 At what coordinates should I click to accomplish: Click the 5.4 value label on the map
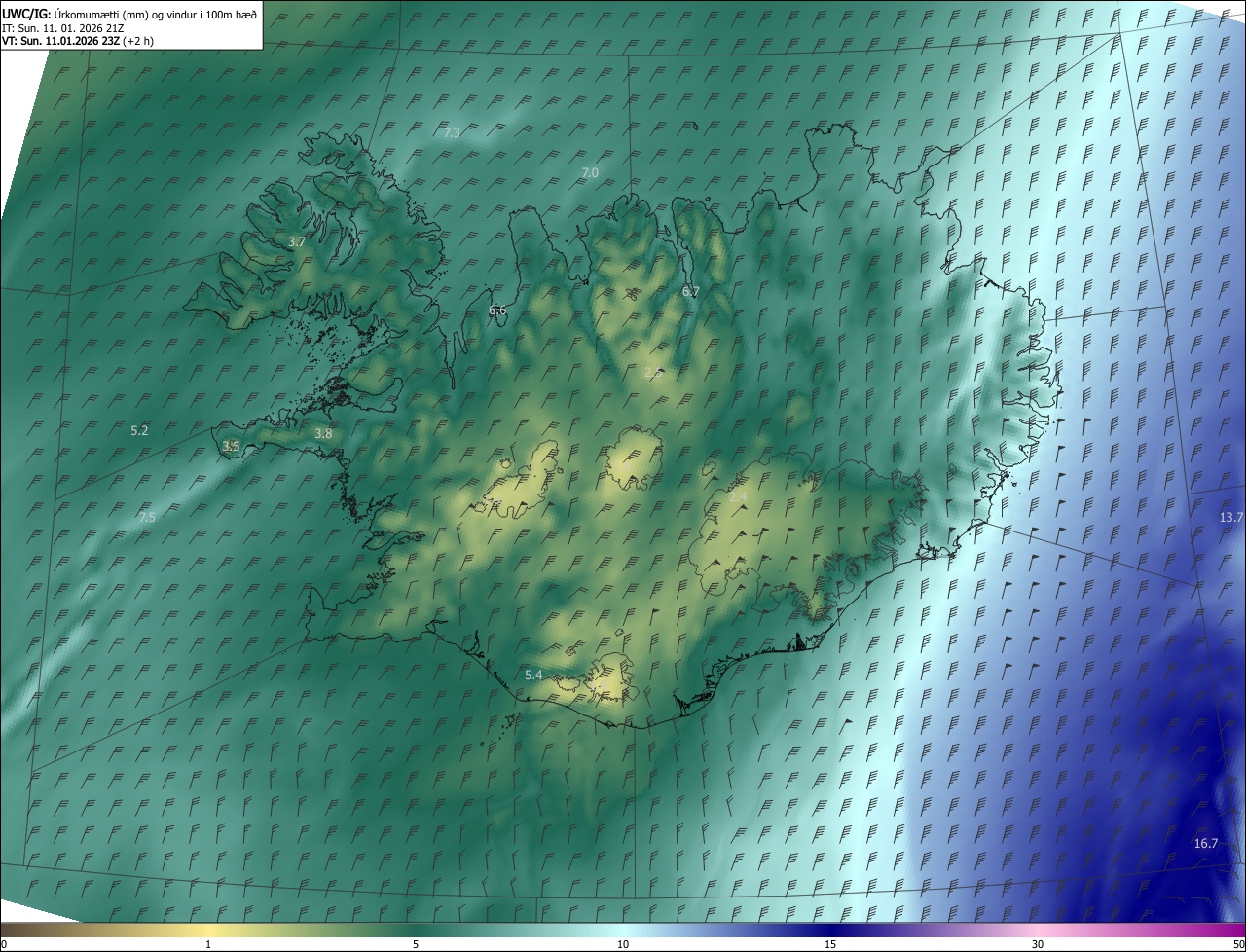coord(533,675)
